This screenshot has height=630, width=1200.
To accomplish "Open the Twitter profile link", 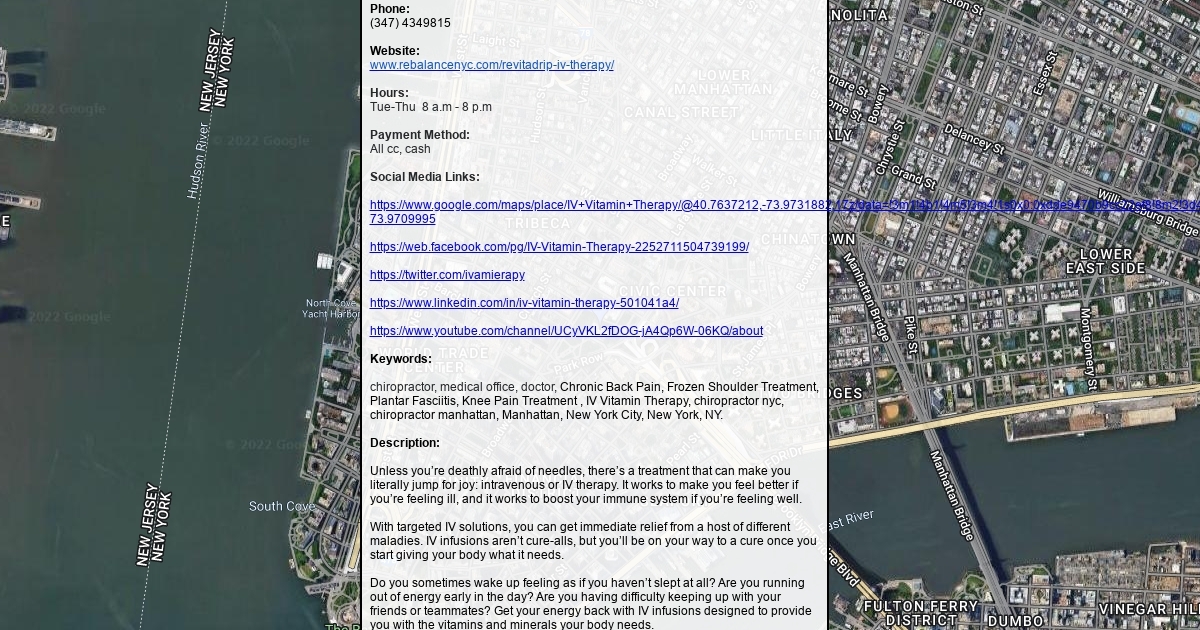I will 447,275.
